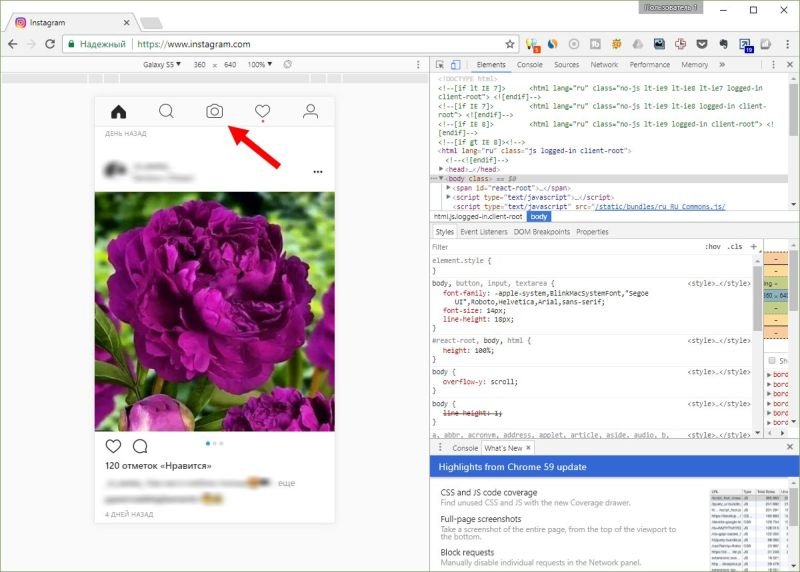
Task: Select the What's New drawer tab
Action: [x=503, y=448]
